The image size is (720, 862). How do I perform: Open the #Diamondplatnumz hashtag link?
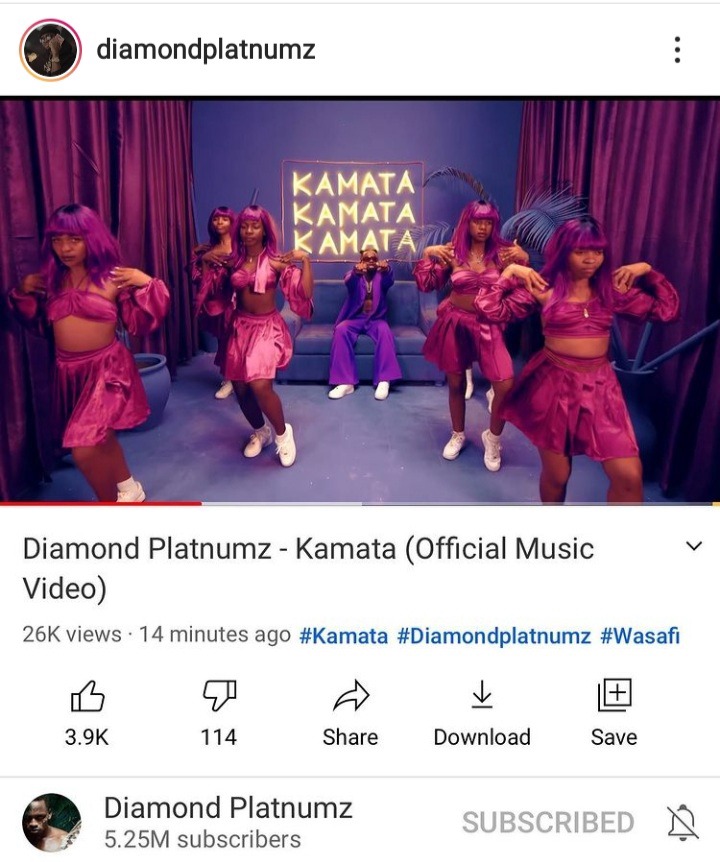pyautogui.click(x=494, y=636)
